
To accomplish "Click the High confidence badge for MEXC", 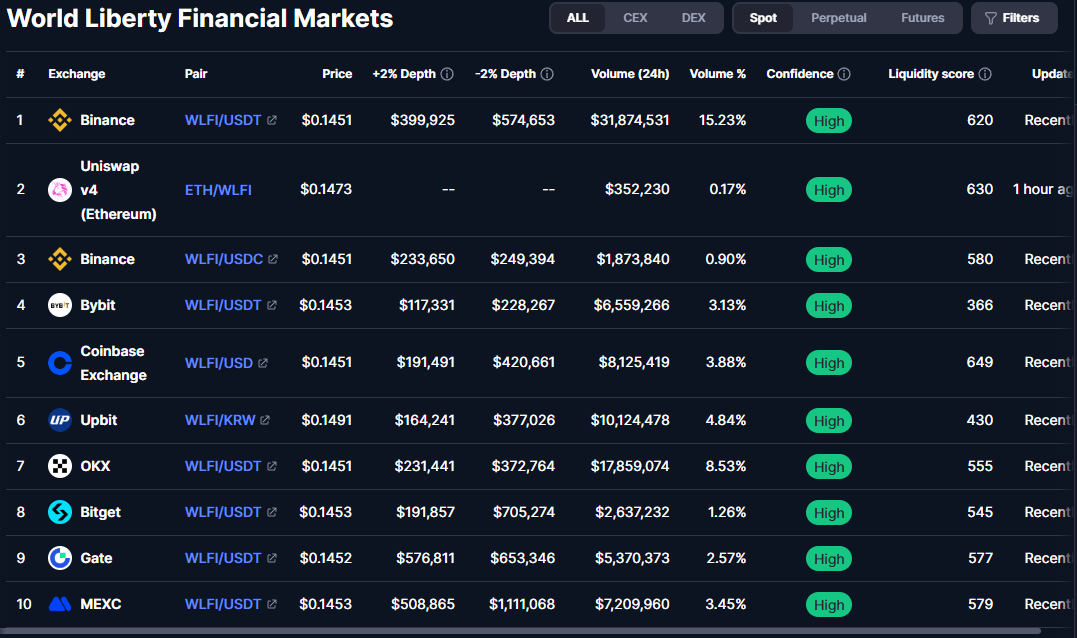I will click(828, 604).
